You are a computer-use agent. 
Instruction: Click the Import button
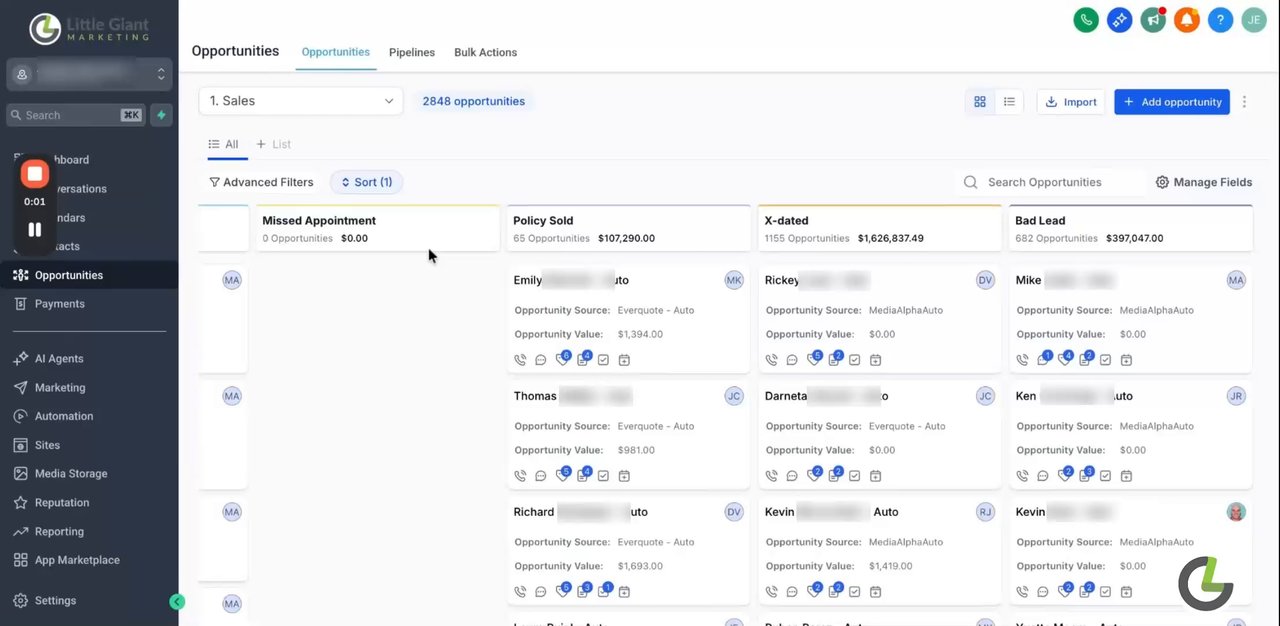tap(1070, 102)
